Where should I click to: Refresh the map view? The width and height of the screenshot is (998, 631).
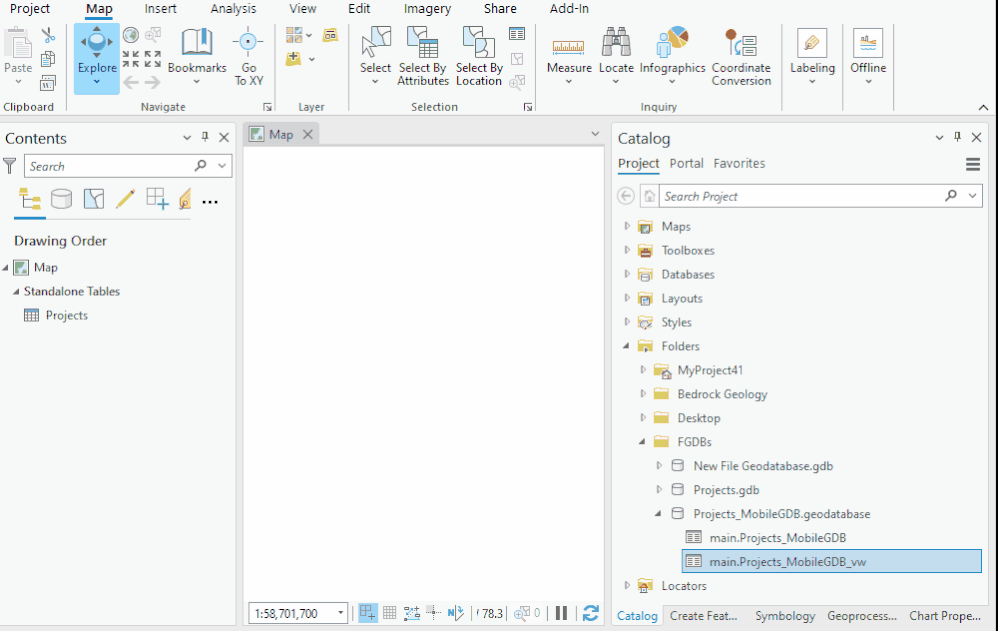coord(591,613)
